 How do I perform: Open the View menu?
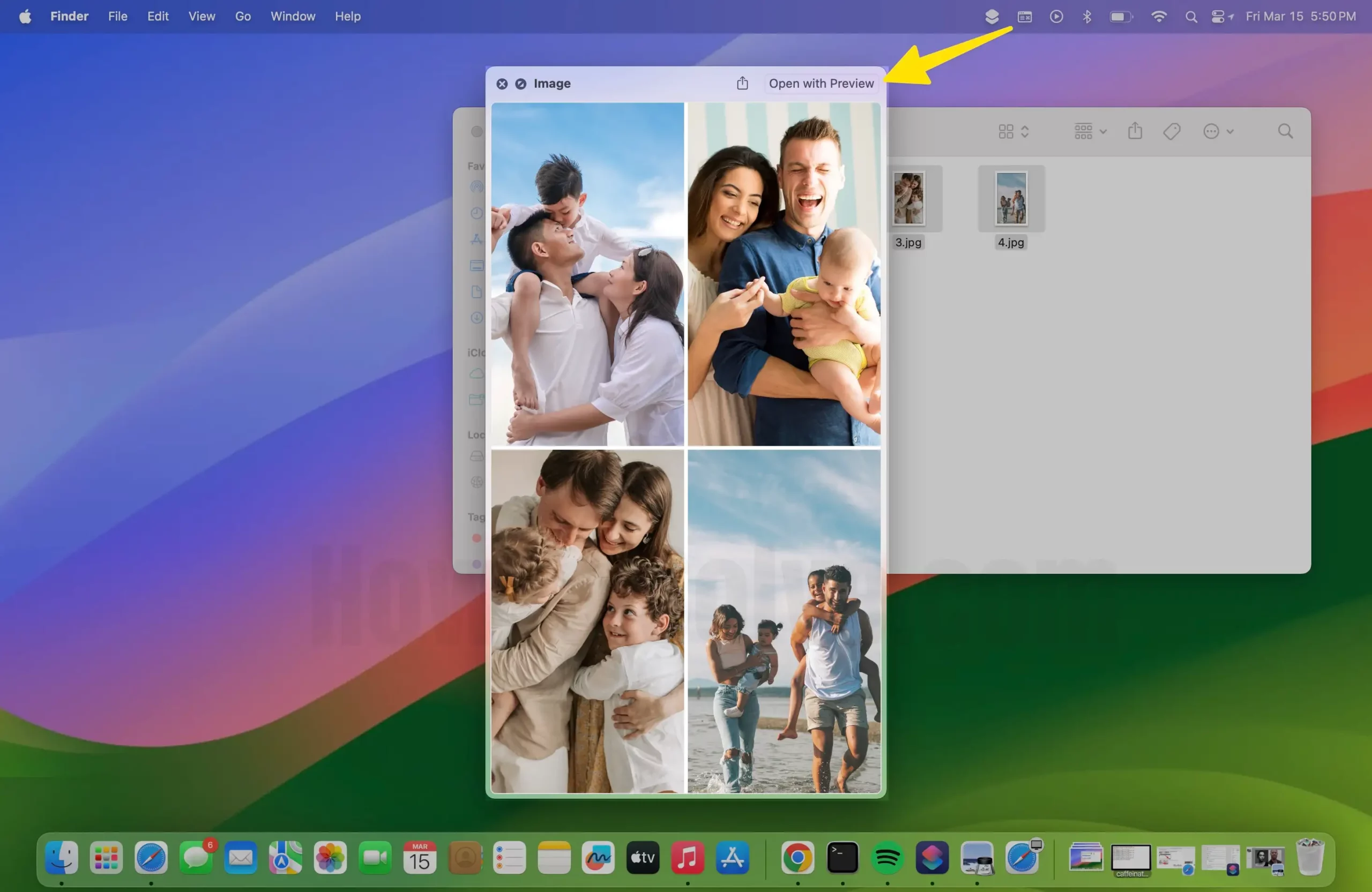point(202,16)
